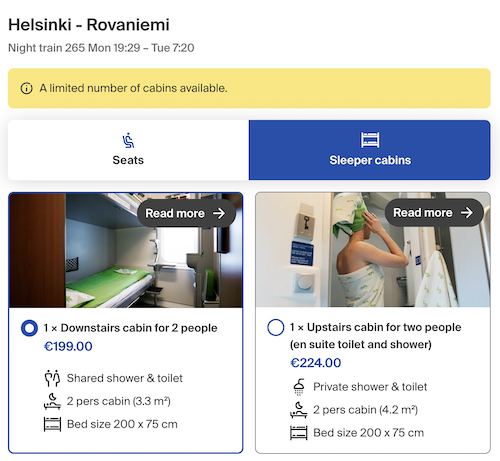The image size is (500, 461).
Task: Select the Upstairs cabin radio button
Action: pos(276,327)
